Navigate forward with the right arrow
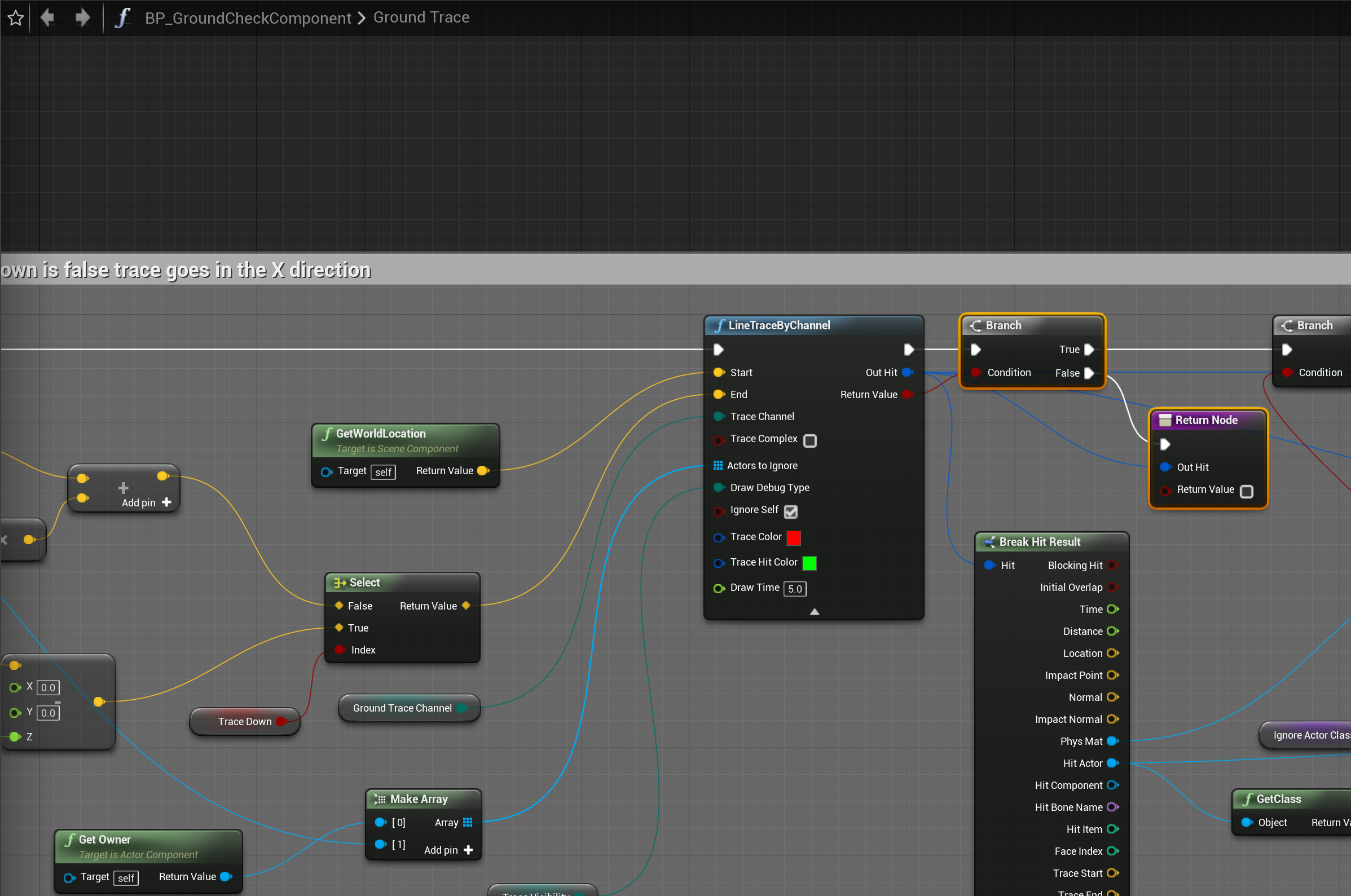This screenshot has height=896, width=1351. pos(83,17)
